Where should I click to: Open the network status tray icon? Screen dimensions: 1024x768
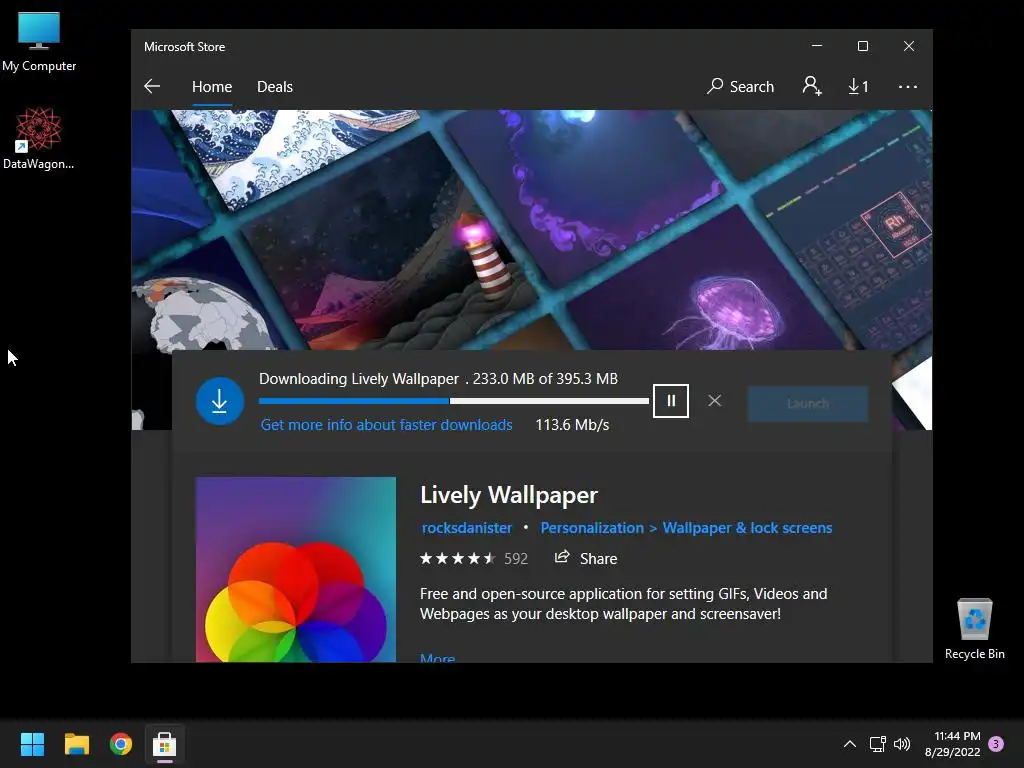click(x=877, y=744)
